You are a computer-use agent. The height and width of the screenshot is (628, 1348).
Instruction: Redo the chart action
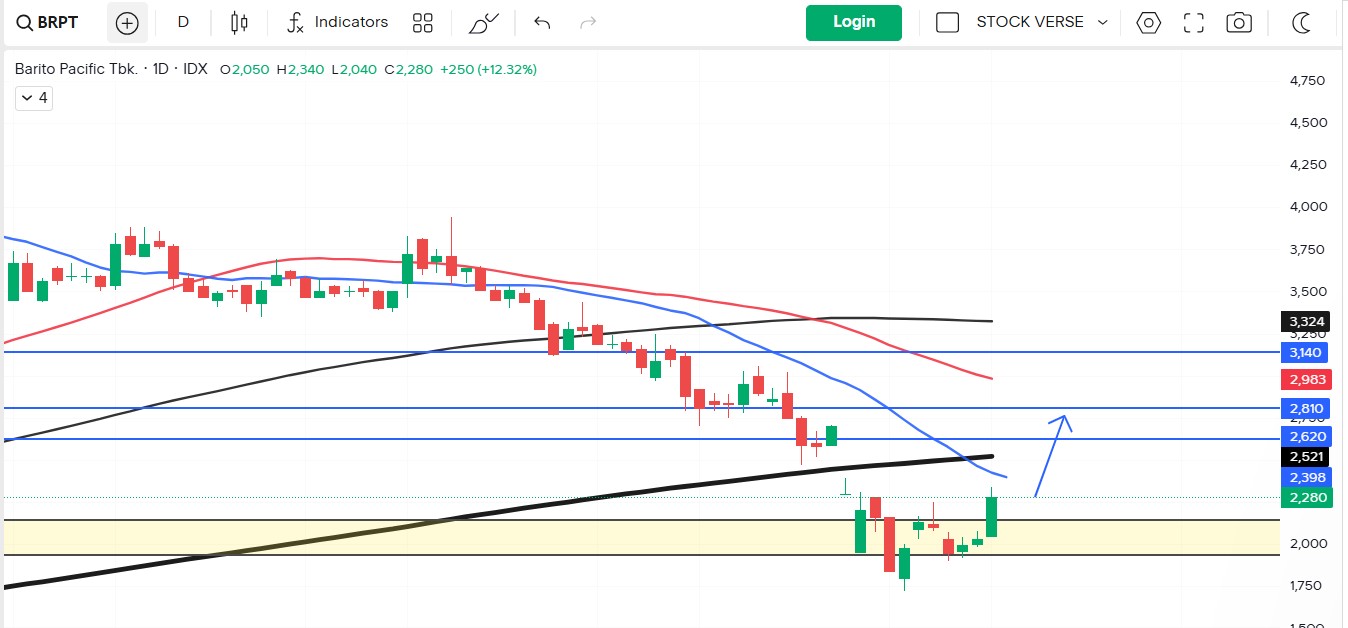pyautogui.click(x=588, y=22)
